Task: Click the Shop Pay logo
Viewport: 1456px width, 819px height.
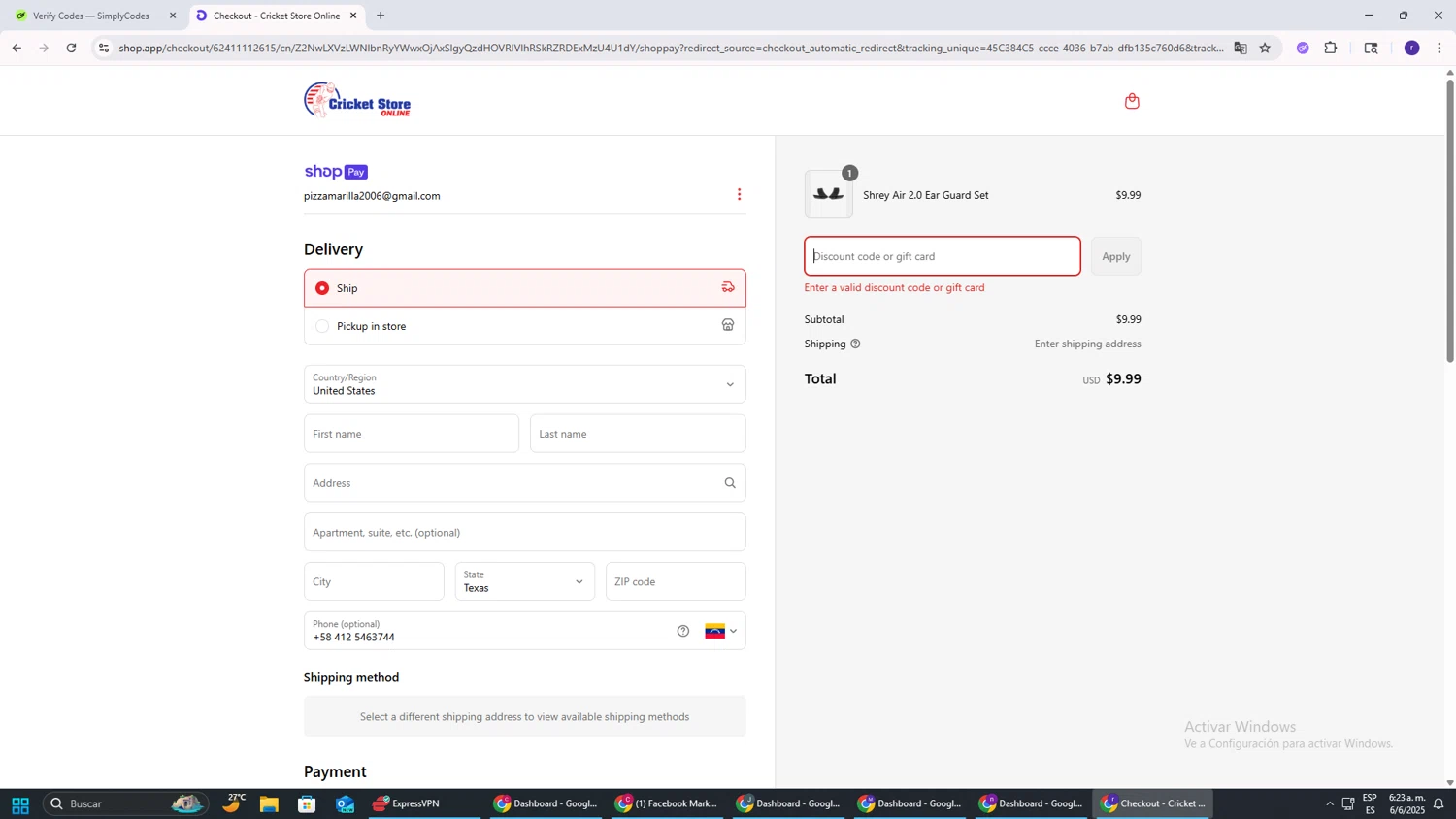Action: coord(336,172)
